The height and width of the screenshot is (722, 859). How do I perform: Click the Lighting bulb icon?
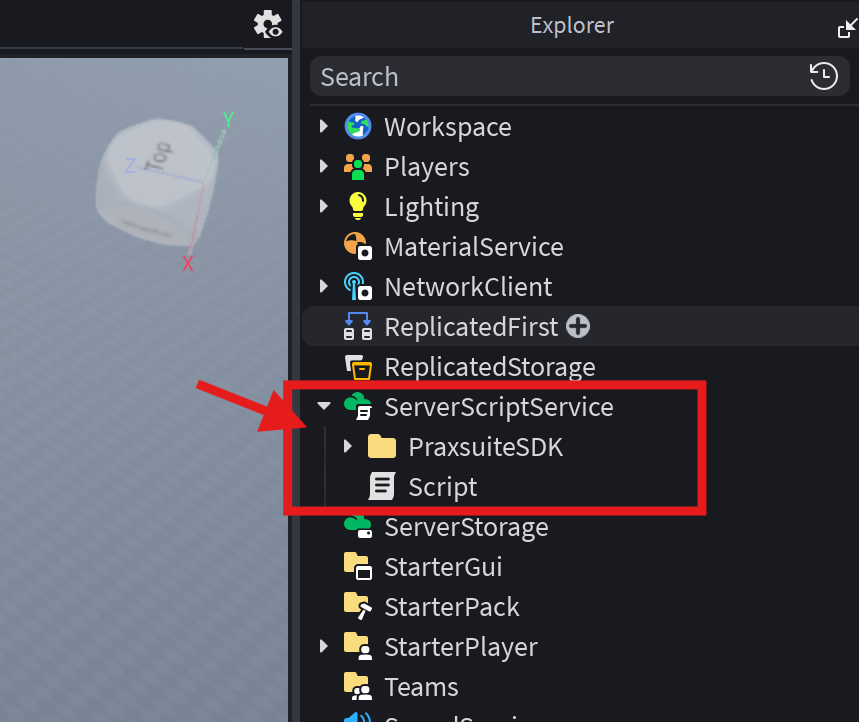(358, 207)
